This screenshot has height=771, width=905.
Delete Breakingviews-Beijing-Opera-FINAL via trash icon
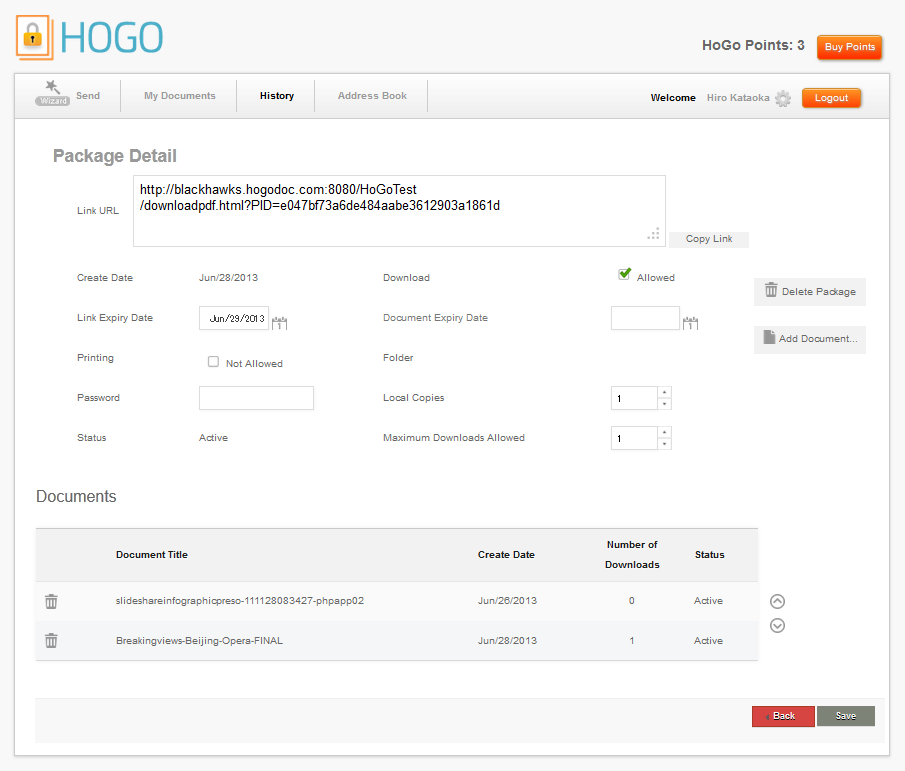pyautogui.click(x=51, y=641)
